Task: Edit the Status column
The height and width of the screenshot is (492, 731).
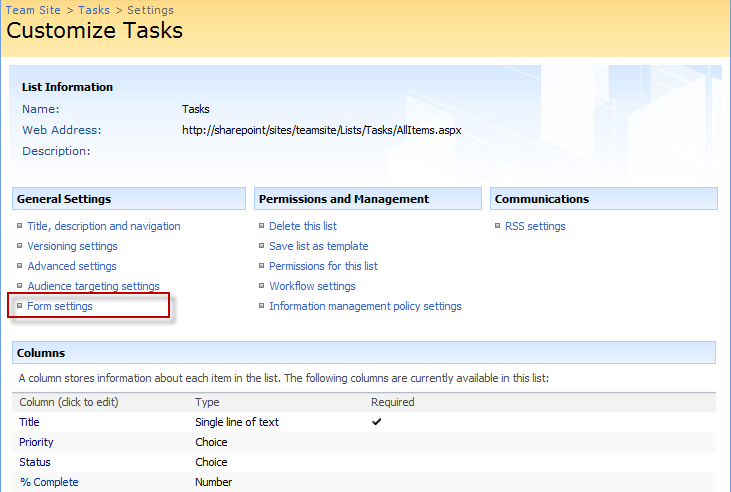Action: (34, 462)
